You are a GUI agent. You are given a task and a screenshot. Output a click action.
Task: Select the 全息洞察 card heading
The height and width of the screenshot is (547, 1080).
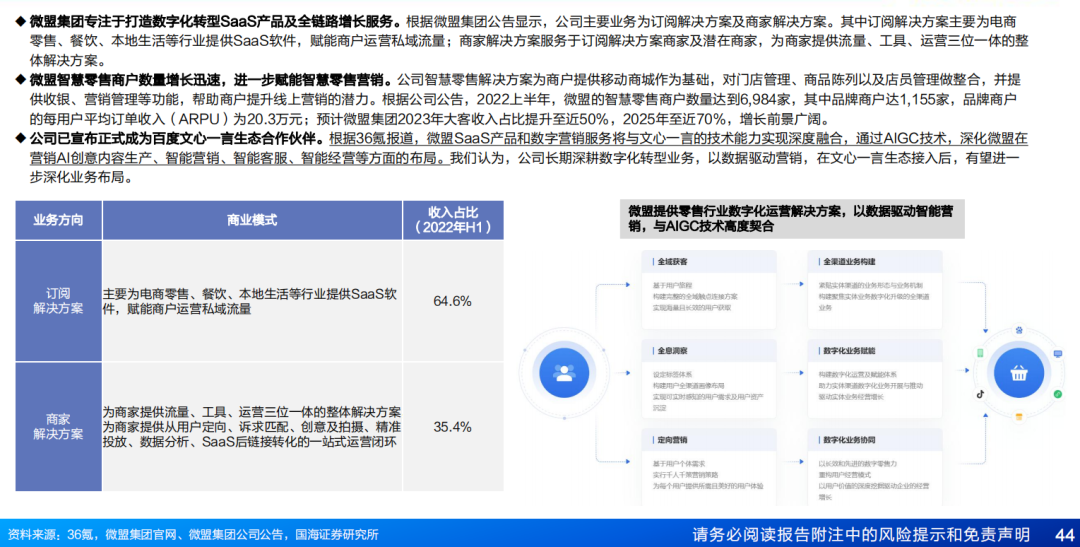click(x=672, y=351)
